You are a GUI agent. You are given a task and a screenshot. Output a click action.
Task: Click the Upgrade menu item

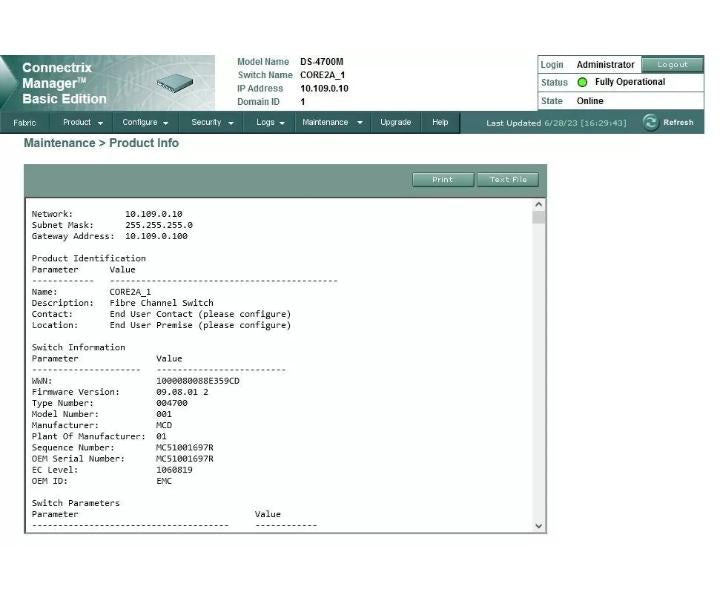coord(395,122)
